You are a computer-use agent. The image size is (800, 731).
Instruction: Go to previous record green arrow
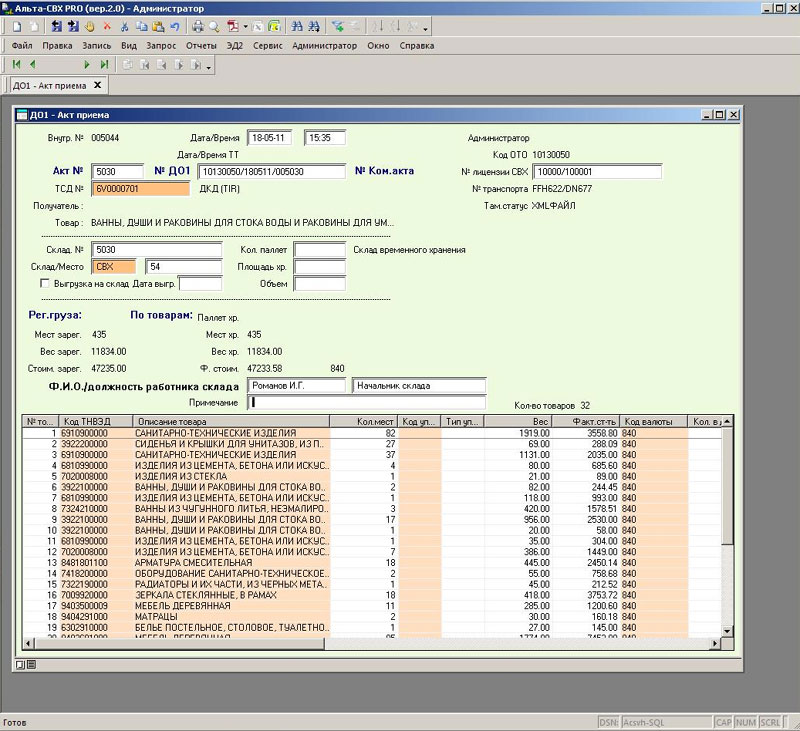coord(33,64)
